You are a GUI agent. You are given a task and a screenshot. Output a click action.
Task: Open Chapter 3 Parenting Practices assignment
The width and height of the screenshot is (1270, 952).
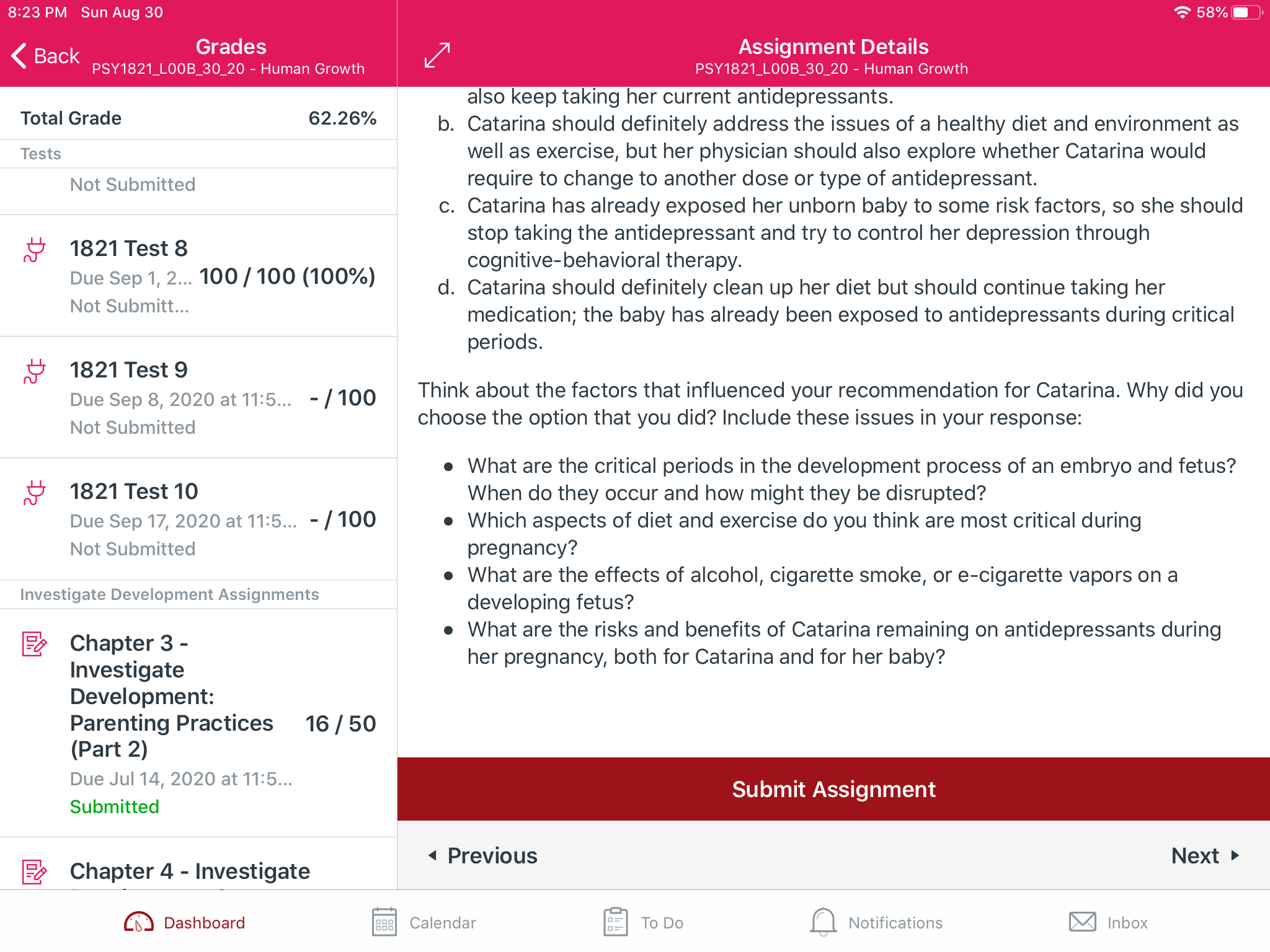coord(198,723)
